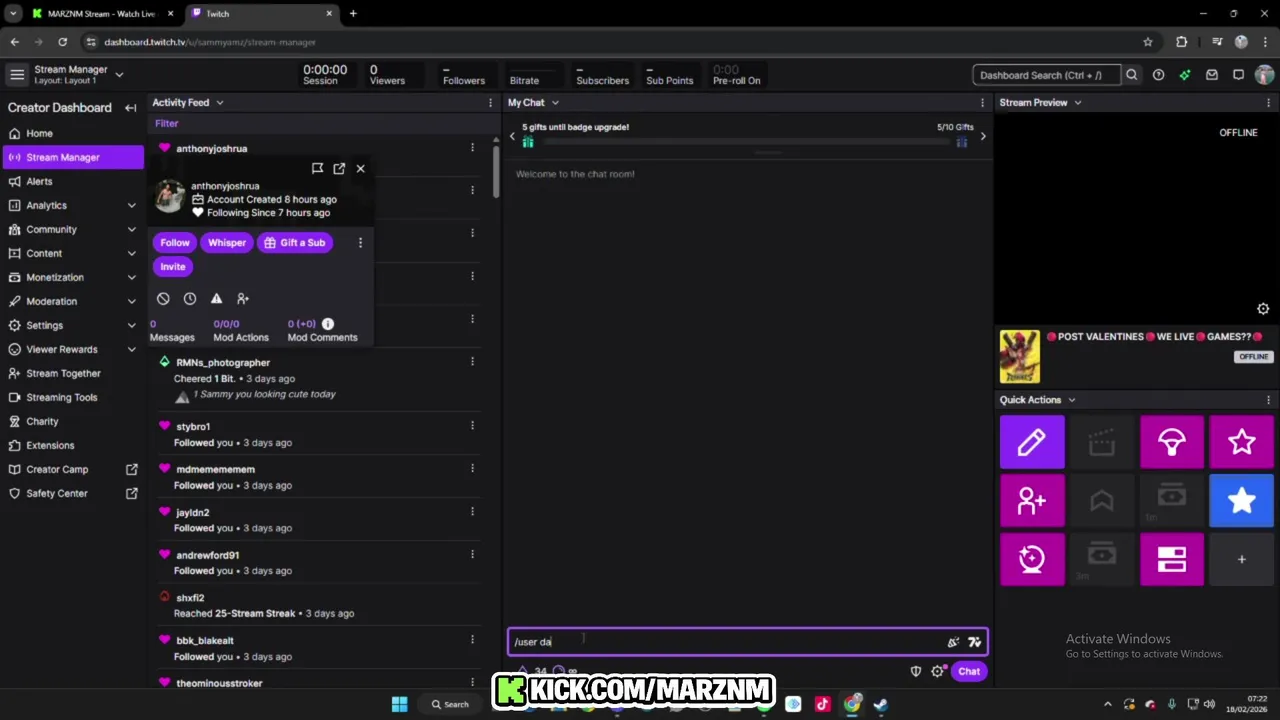
Task: Open Alerts in sidebar
Action: point(72,181)
